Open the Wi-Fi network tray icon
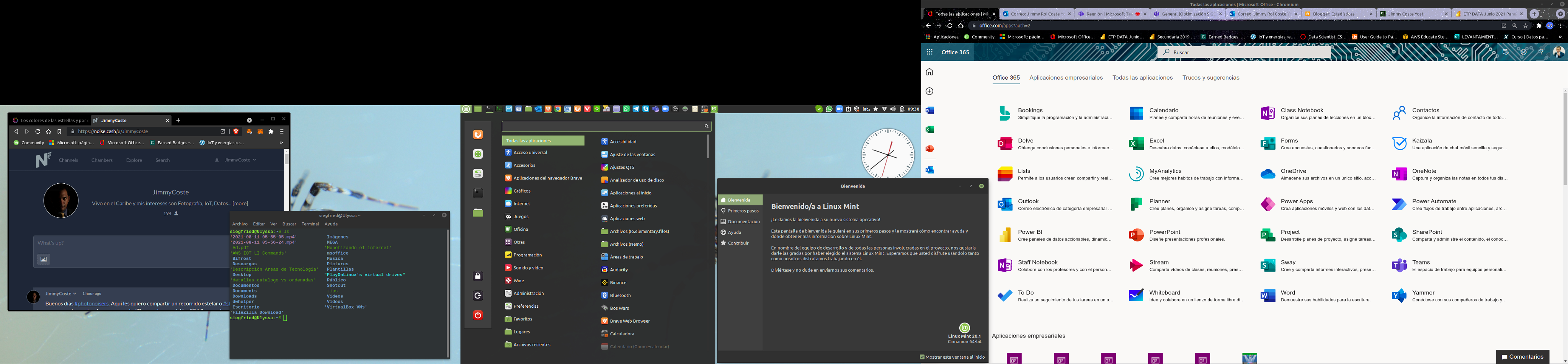The image size is (1568, 364). [884, 109]
